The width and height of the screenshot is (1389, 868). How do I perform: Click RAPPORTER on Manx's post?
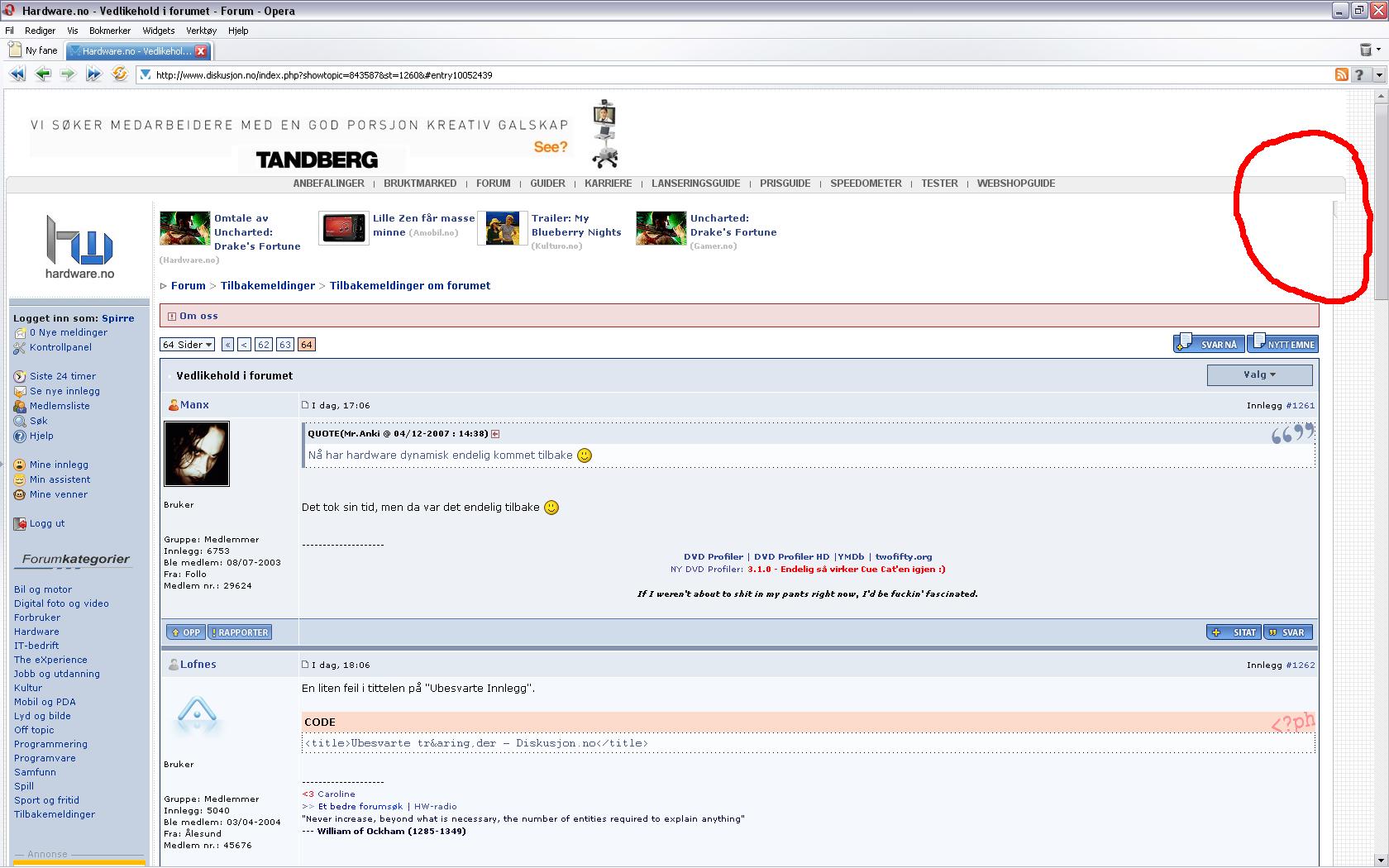pos(240,632)
